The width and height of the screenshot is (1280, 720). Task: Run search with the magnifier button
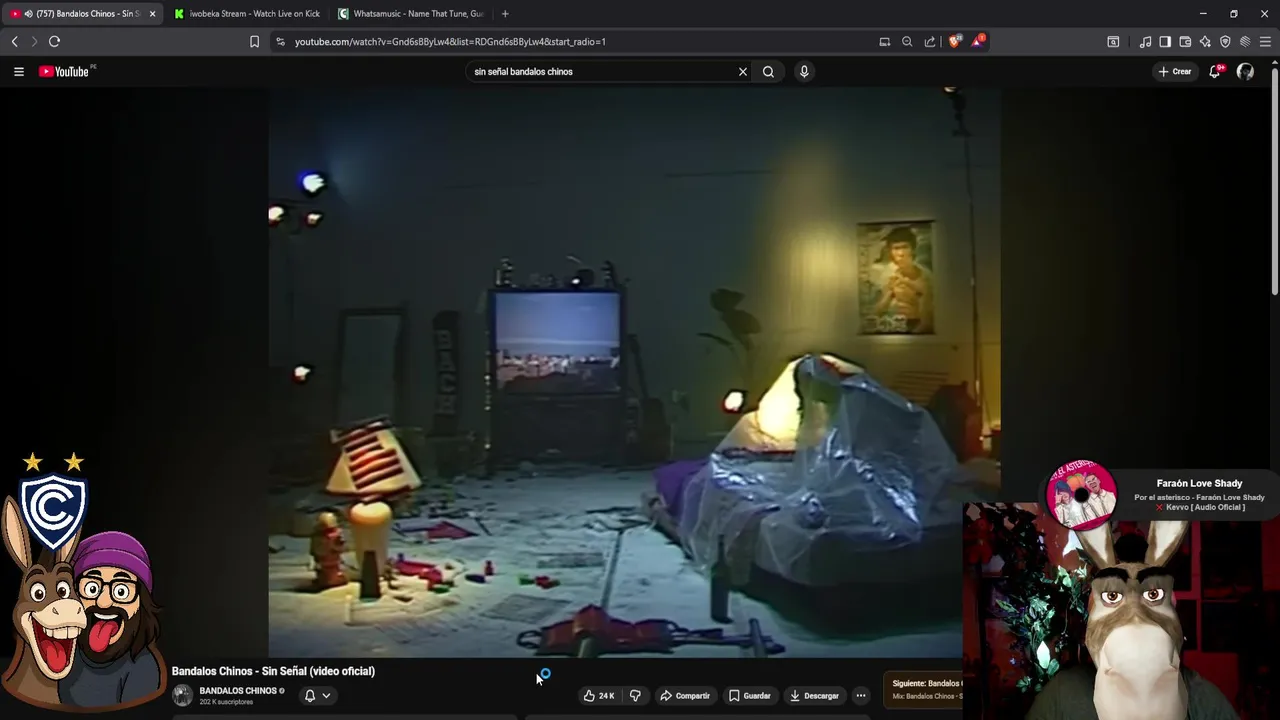tap(768, 71)
